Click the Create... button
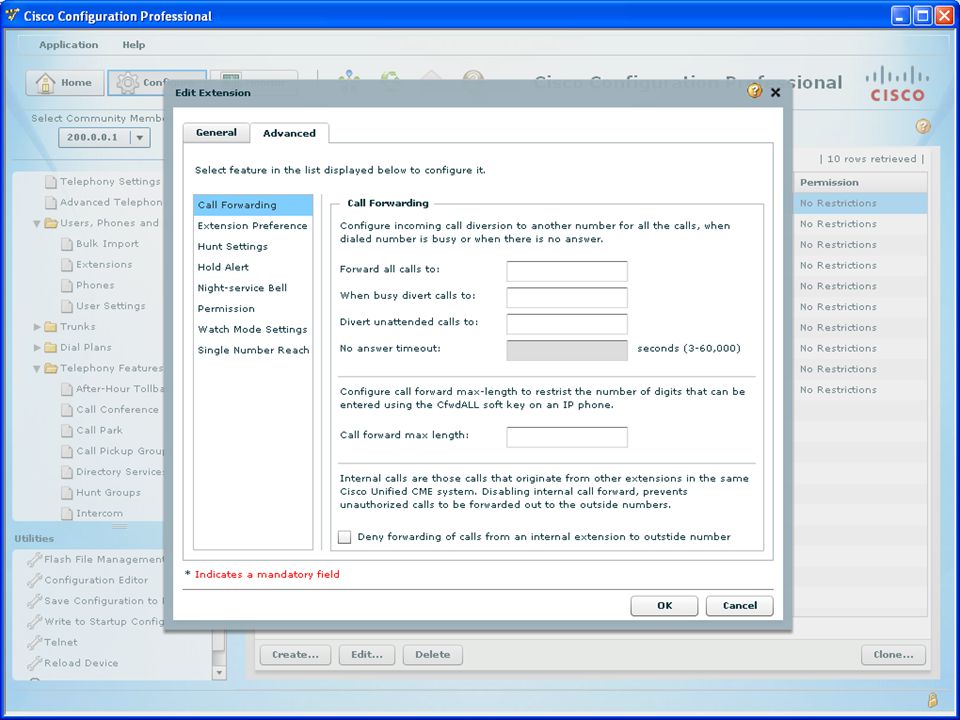The width and height of the screenshot is (960, 720). pos(295,654)
